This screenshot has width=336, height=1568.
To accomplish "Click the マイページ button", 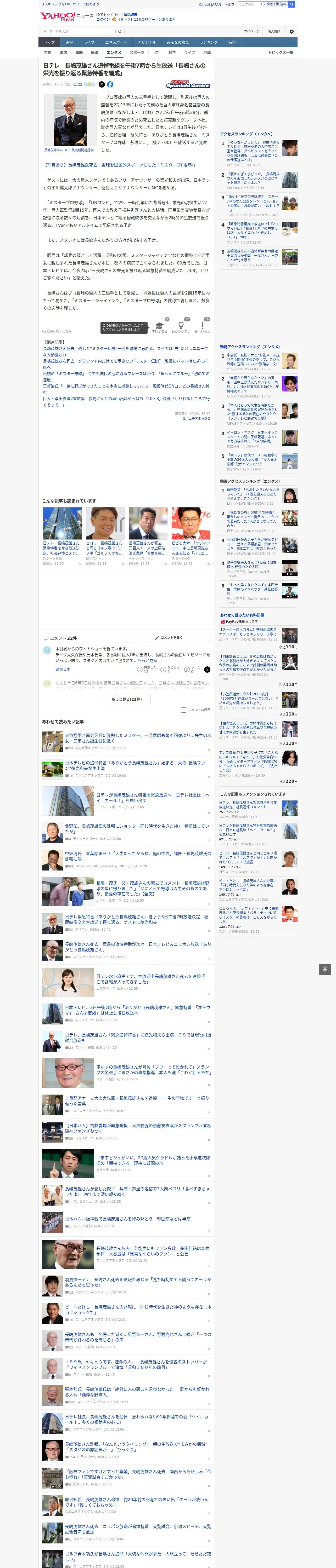I will click(252, 32).
